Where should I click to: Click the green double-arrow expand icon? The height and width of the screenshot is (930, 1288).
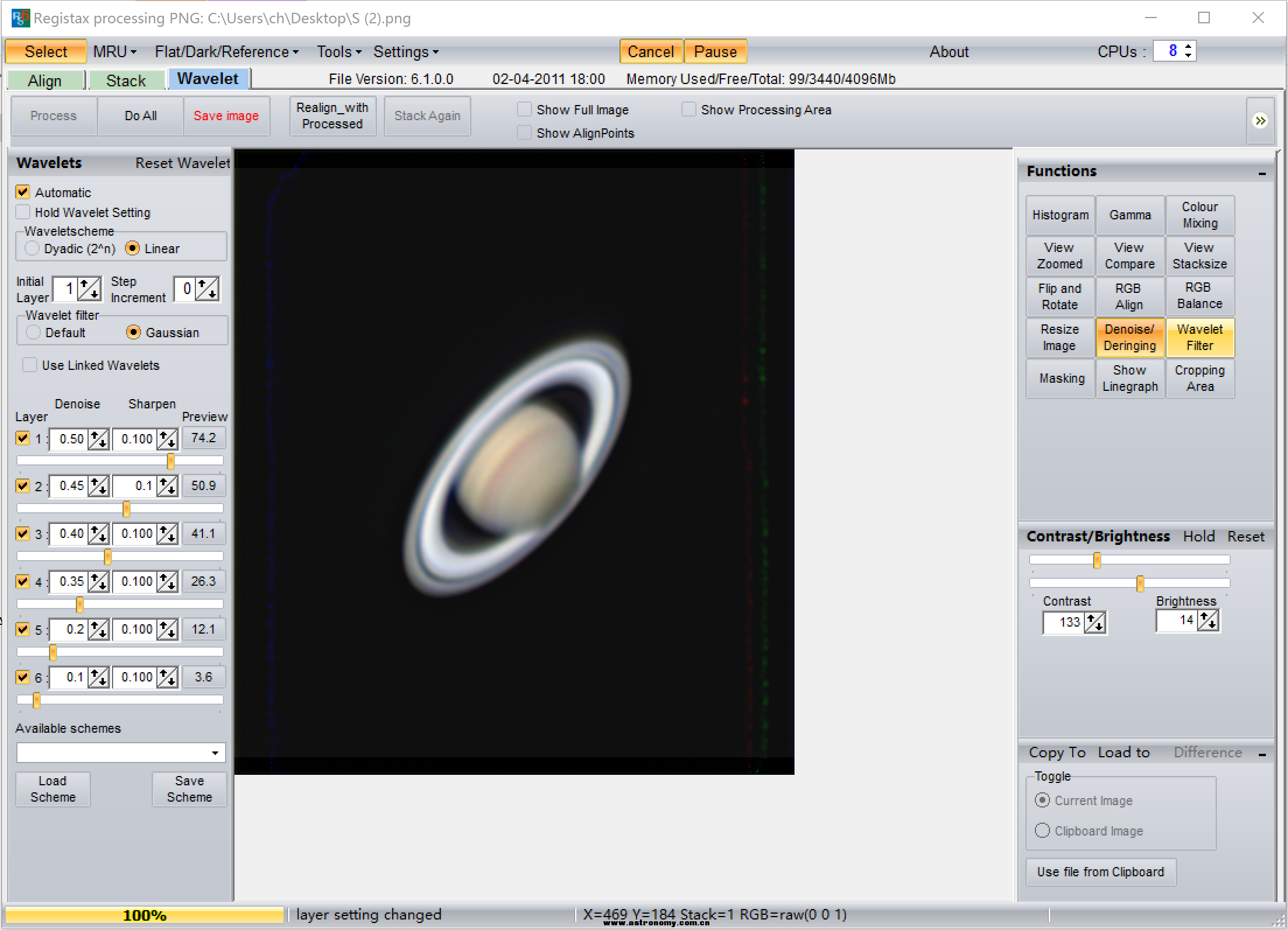tap(1260, 121)
